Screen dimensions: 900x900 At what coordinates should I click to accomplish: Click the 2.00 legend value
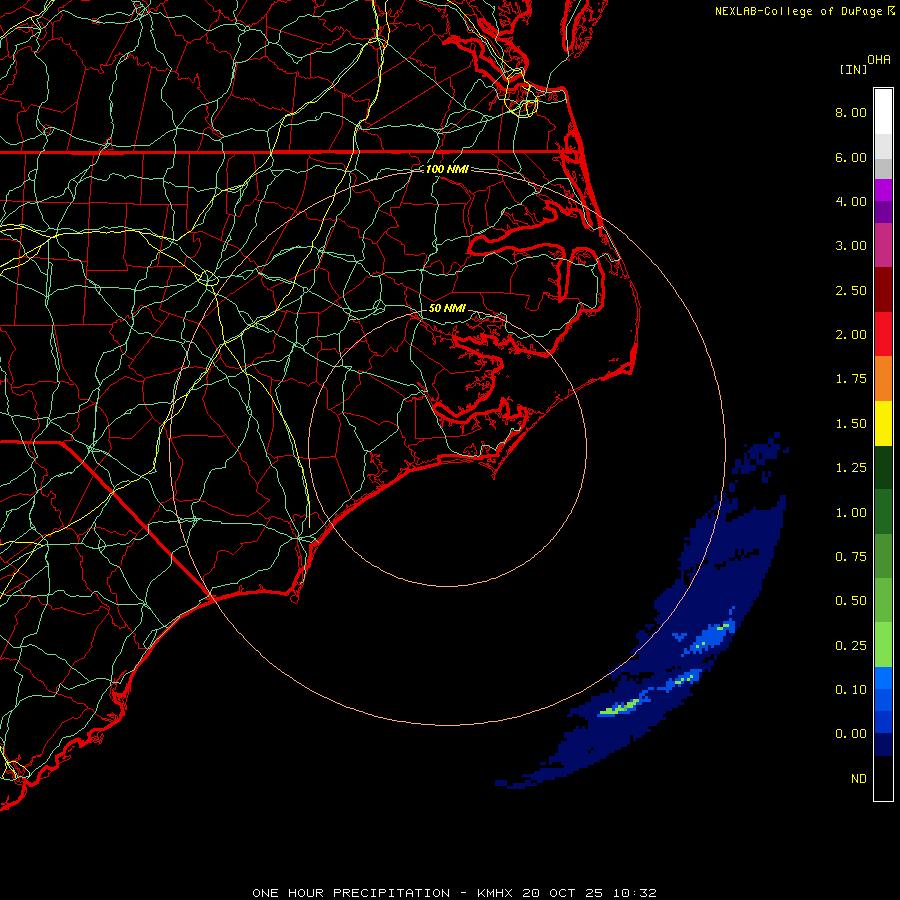(851, 335)
